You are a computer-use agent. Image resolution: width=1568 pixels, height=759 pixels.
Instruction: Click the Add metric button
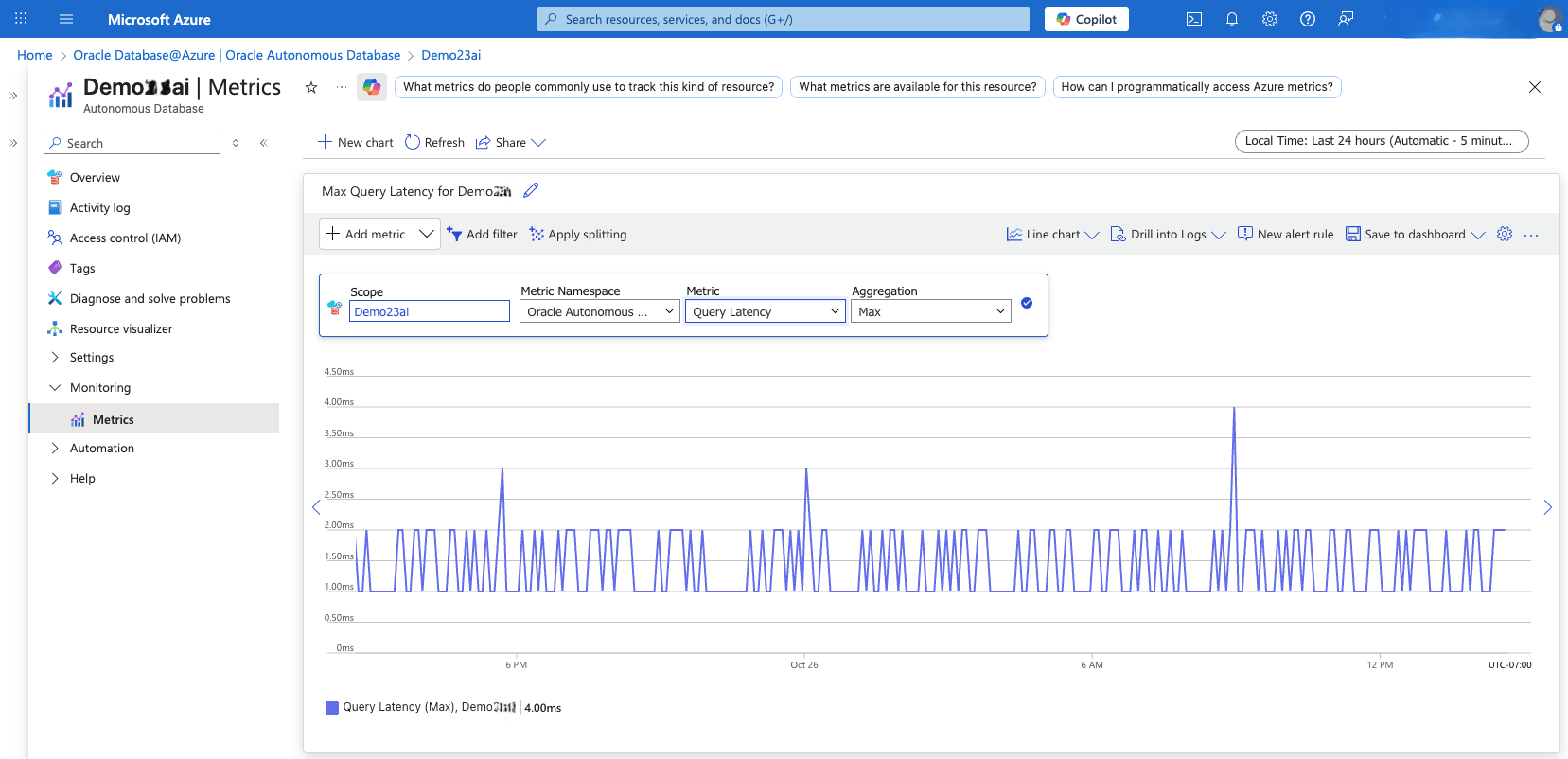pos(366,234)
